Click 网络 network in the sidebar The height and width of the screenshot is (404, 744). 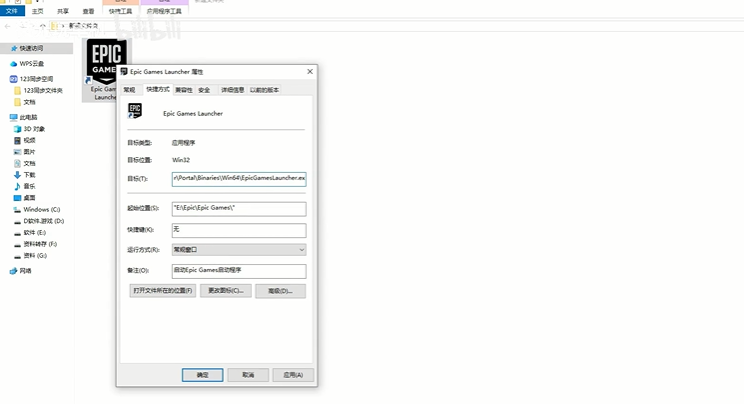pos(26,270)
